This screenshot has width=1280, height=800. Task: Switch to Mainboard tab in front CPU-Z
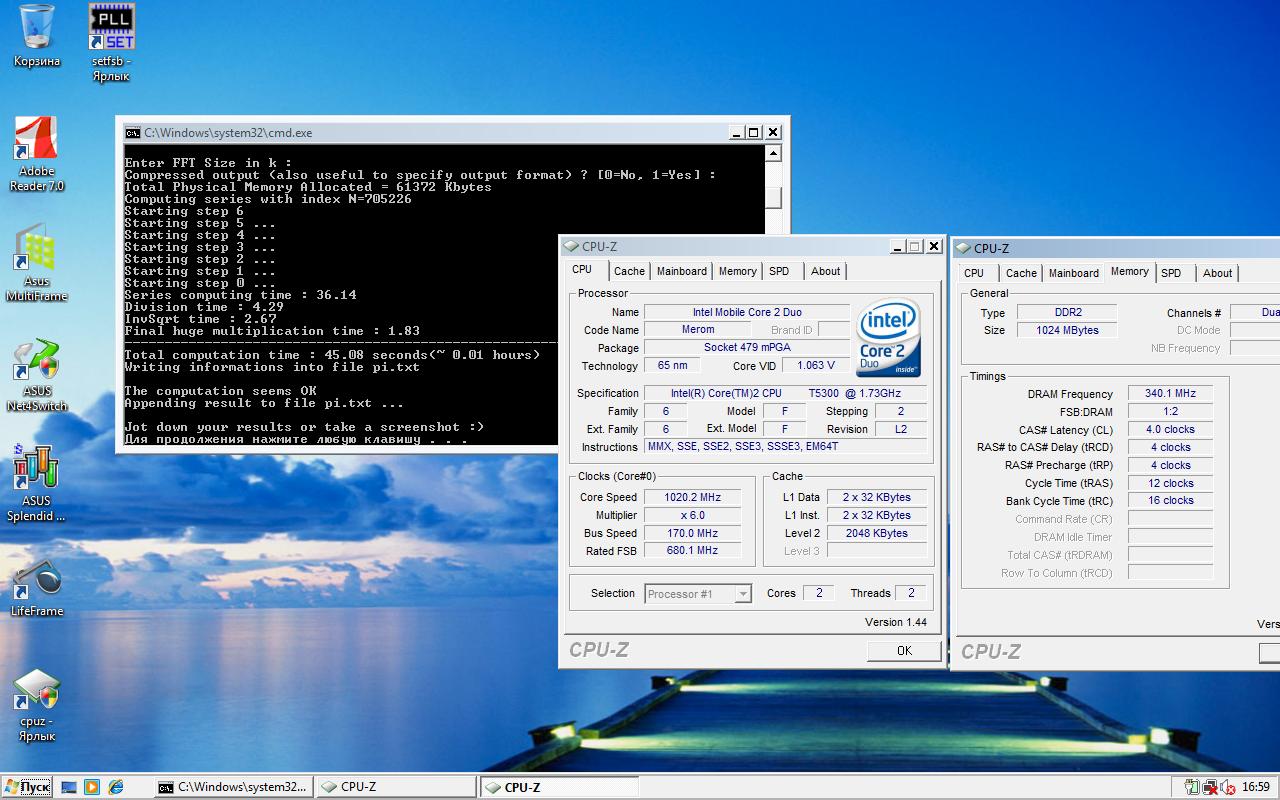[x=682, y=271]
